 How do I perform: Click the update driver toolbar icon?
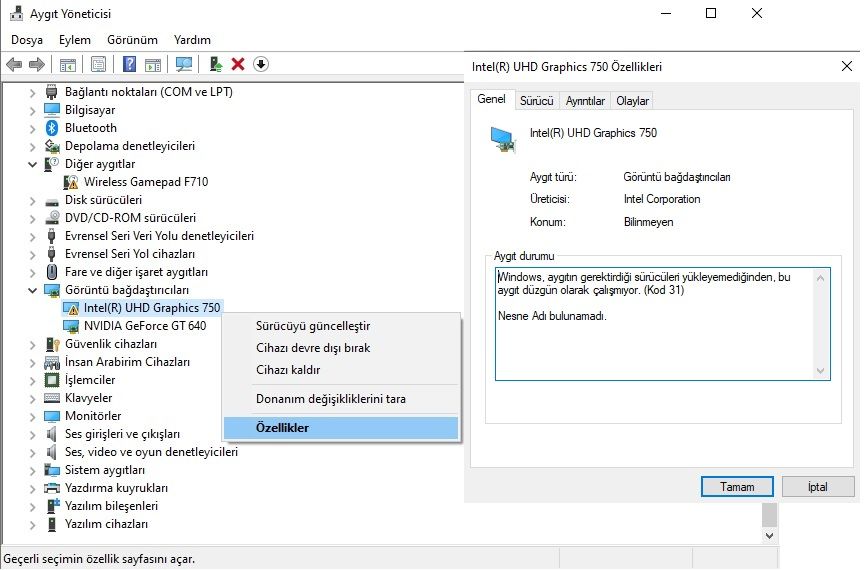[215, 64]
